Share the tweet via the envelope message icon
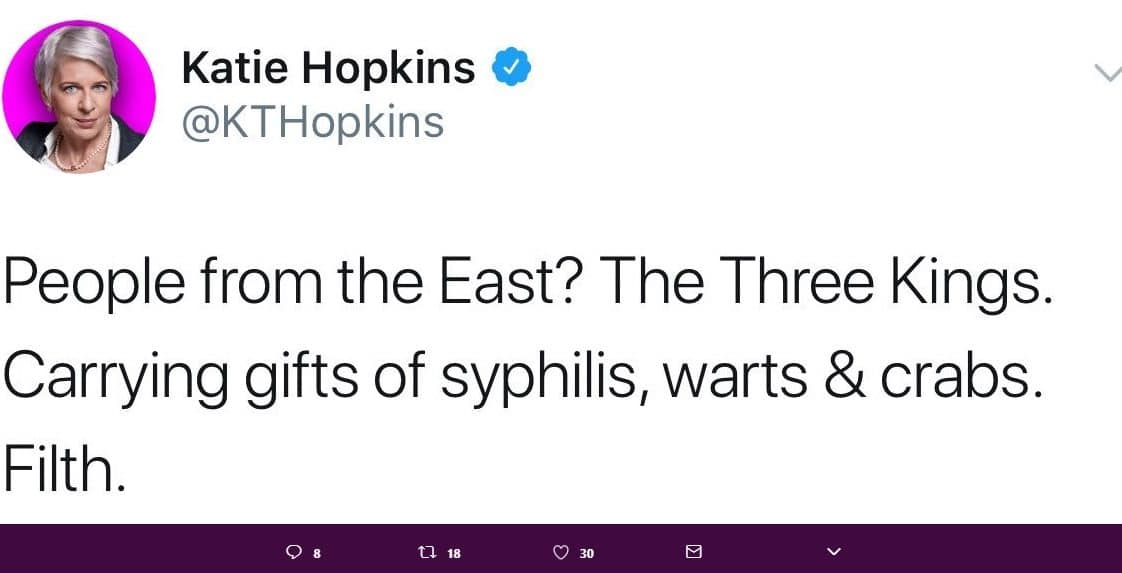The height and width of the screenshot is (573, 1122). click(x=693, y=552)
